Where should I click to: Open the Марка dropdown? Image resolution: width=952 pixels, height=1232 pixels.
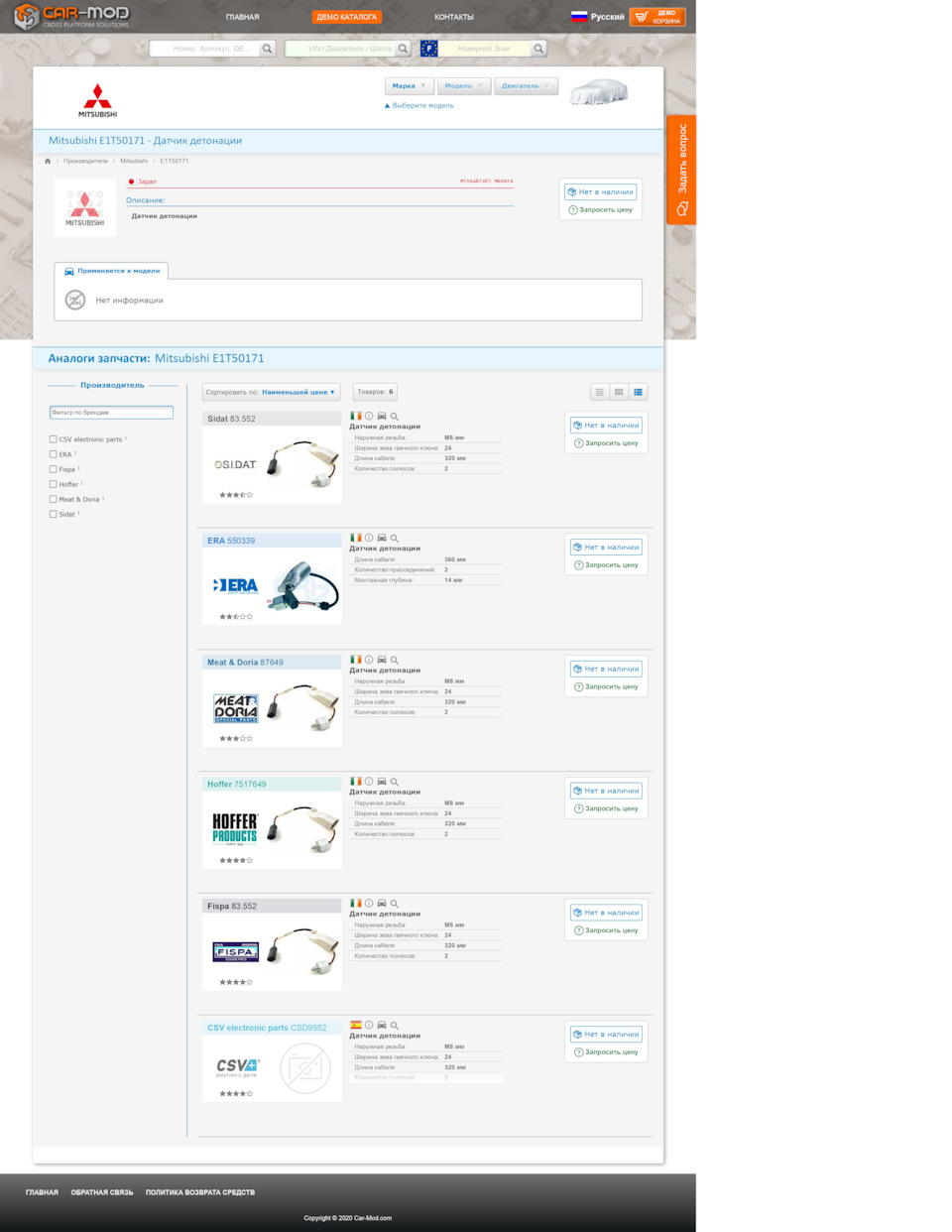point(409,86)
